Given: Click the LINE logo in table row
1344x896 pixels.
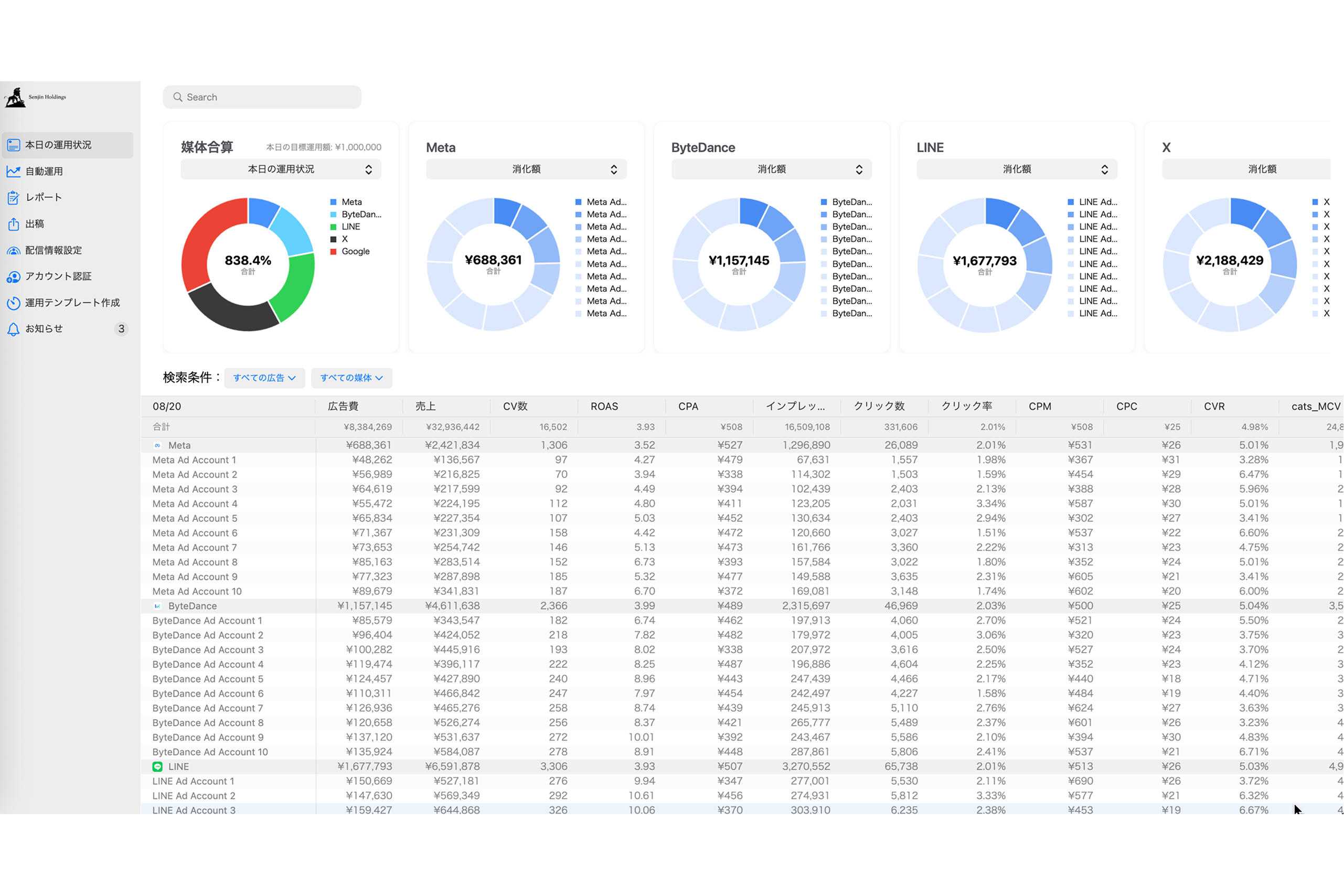Looking at the screenshot, I should pos(157,766).
